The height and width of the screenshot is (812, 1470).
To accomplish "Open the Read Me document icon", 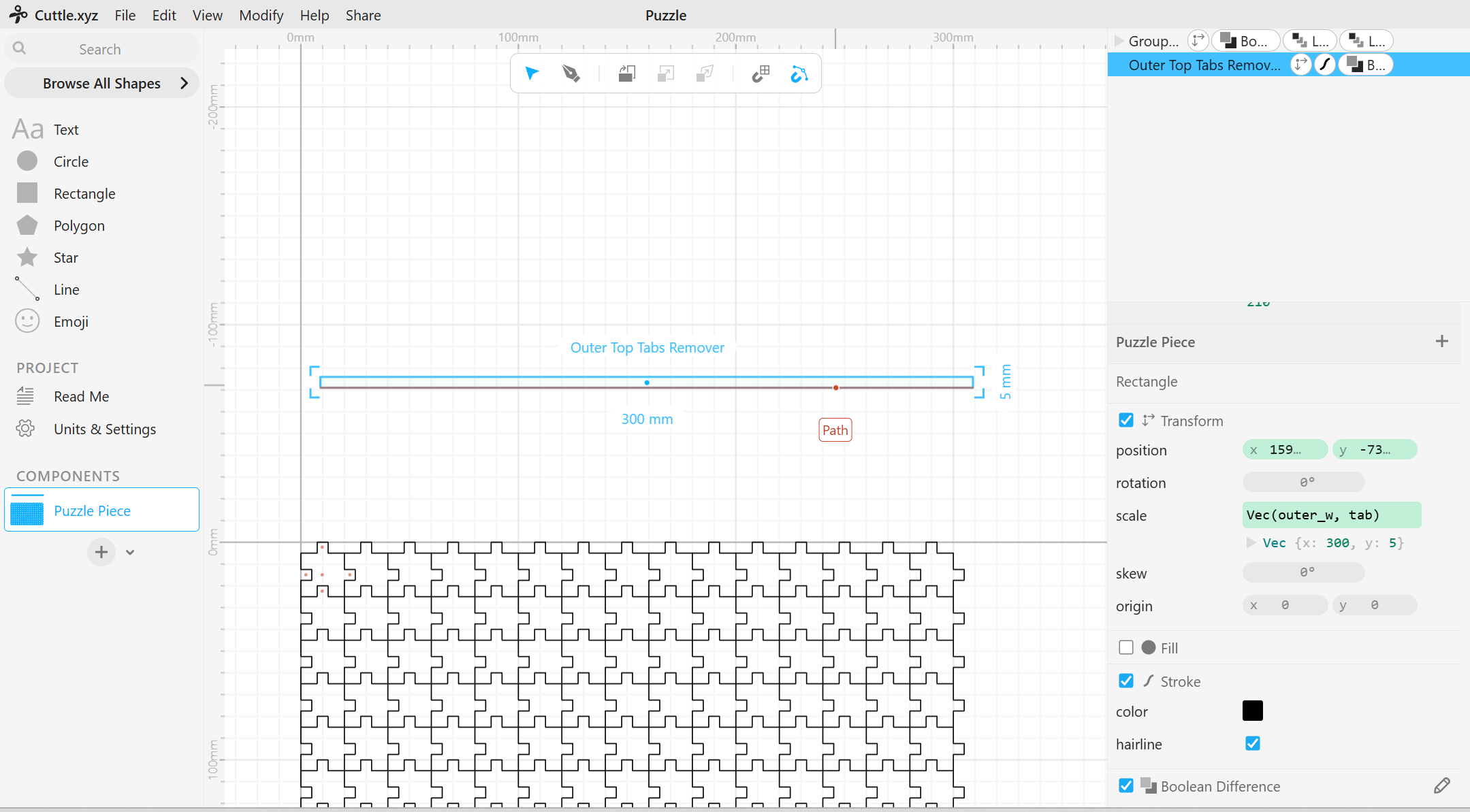I will (25, 396).
